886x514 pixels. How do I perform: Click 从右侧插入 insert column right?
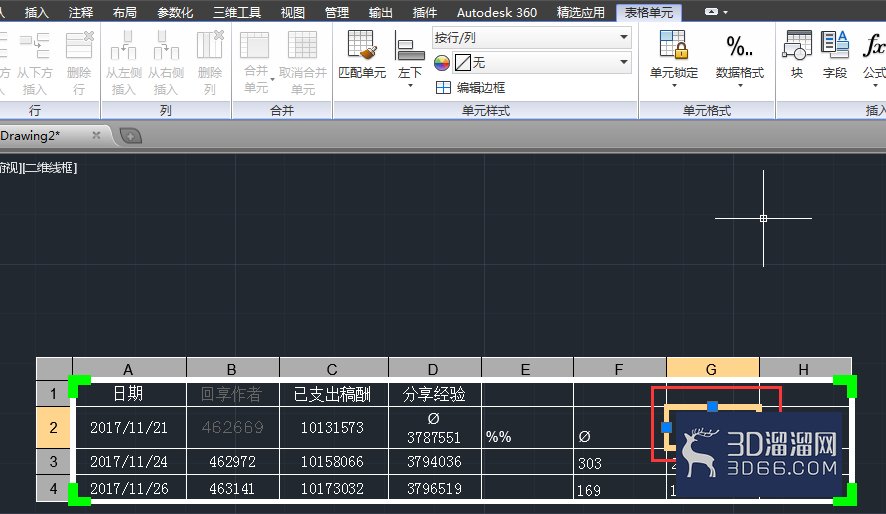click(x=166, y=45)
